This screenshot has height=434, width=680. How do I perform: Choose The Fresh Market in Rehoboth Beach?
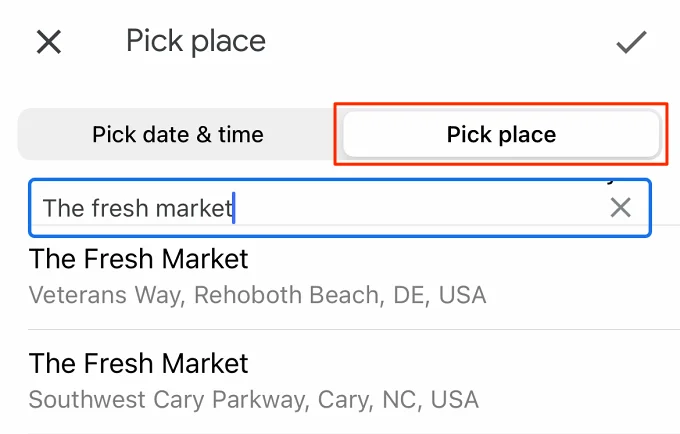pyautogui.click(x=340, y=277)
